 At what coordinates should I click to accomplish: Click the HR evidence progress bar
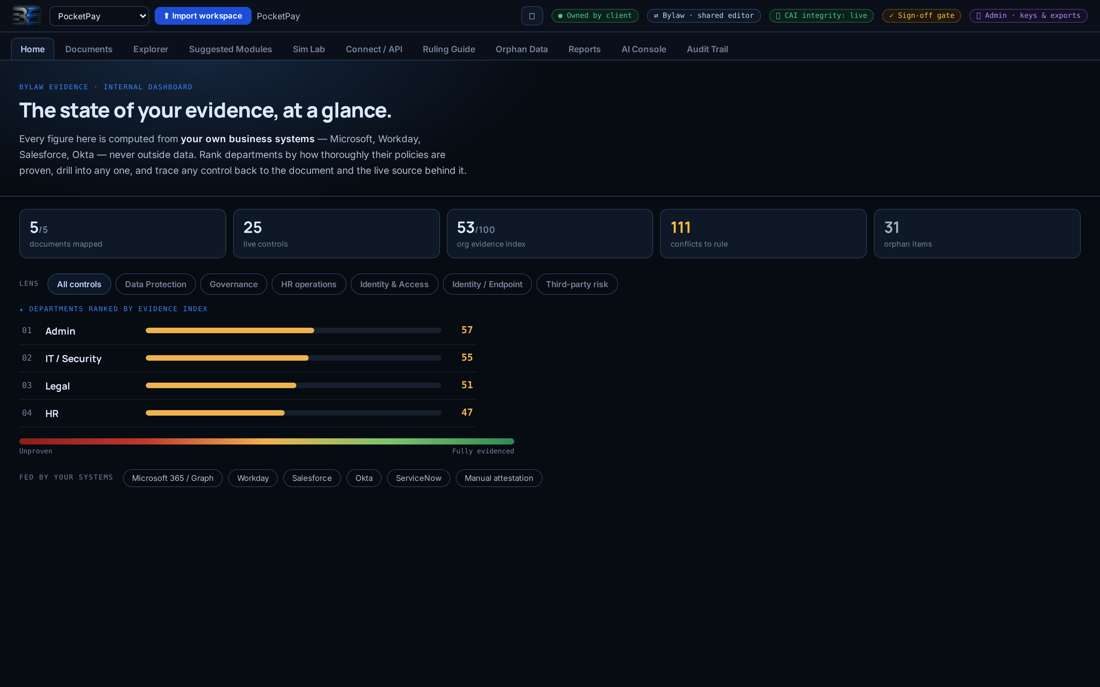tap(293, 413)
